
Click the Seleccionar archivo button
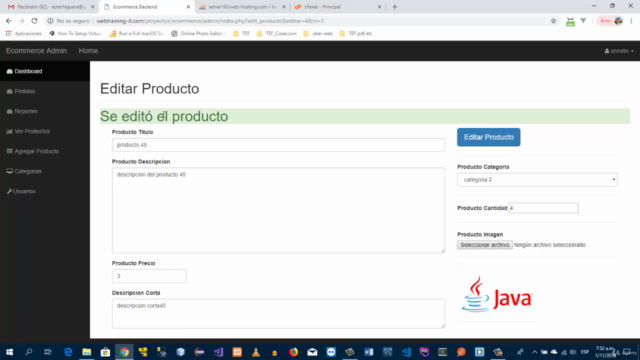484,245
